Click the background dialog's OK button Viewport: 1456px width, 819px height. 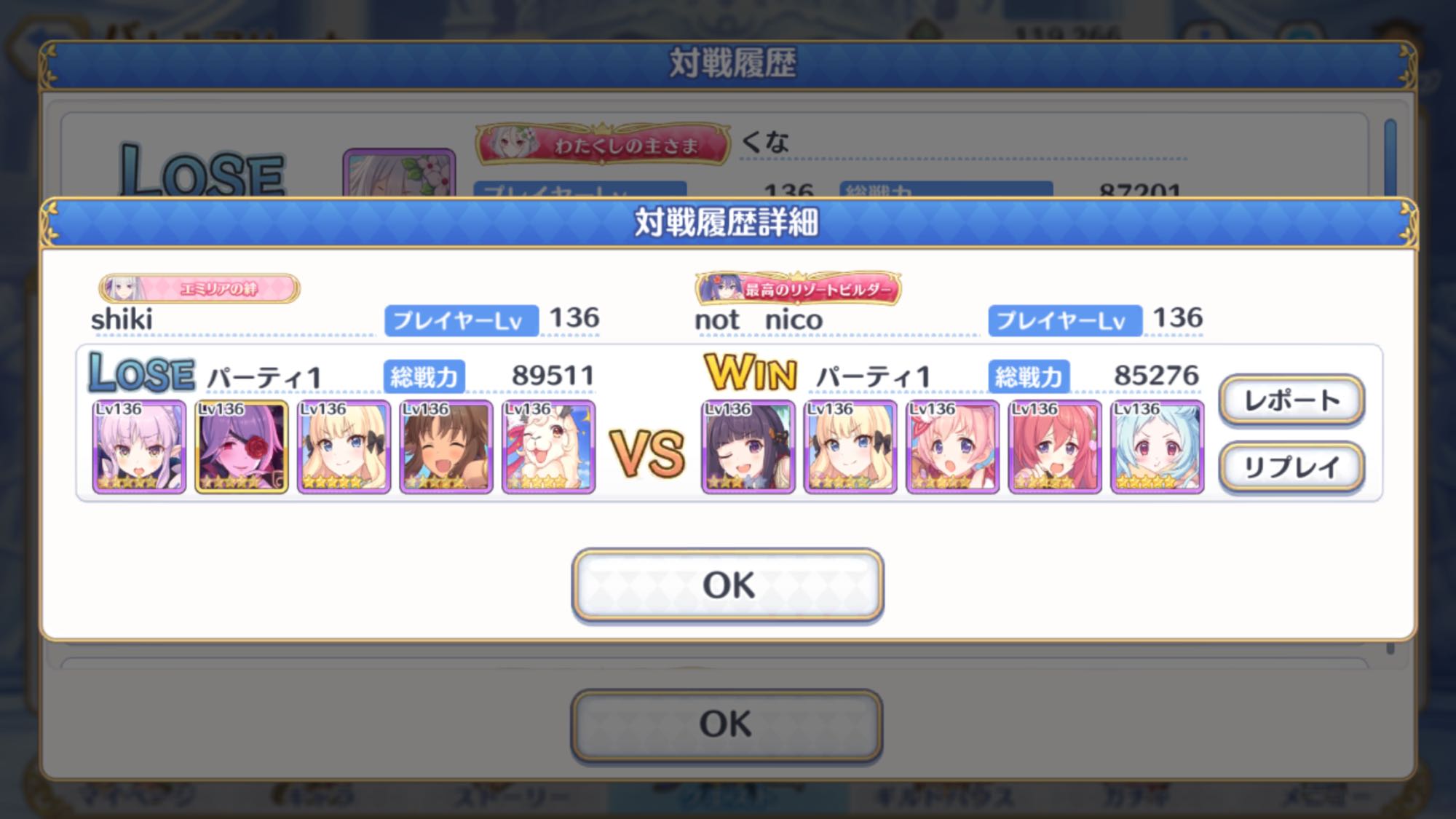pos(727,724)
